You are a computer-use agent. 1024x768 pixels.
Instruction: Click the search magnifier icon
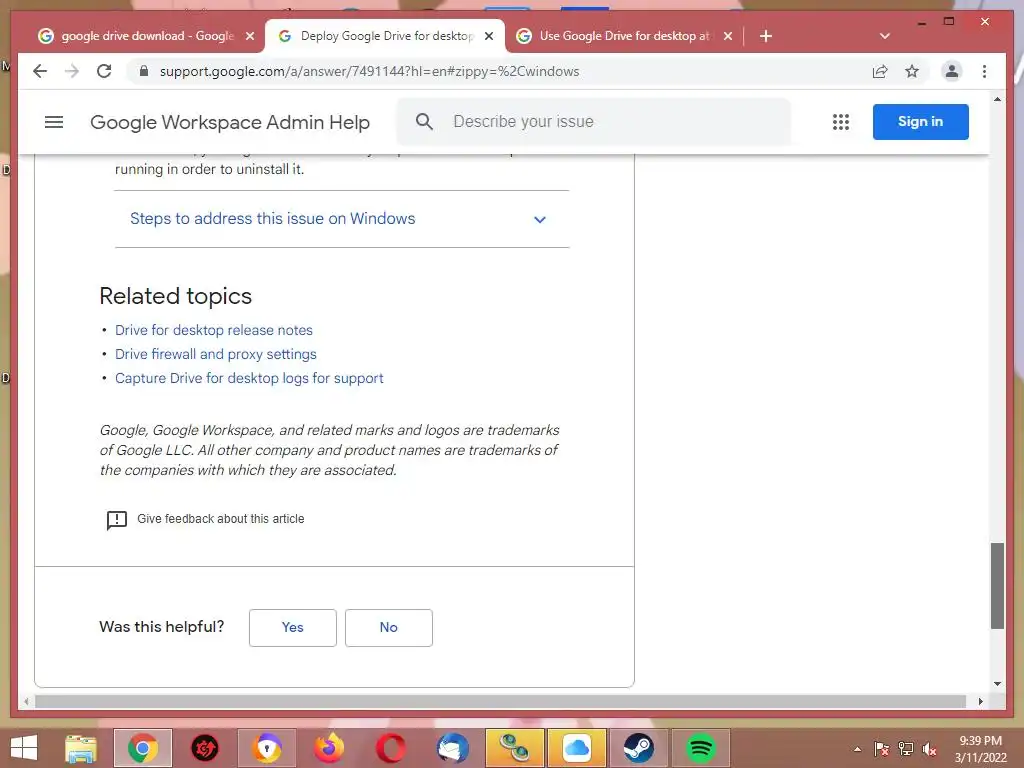(x=424, y=121)
